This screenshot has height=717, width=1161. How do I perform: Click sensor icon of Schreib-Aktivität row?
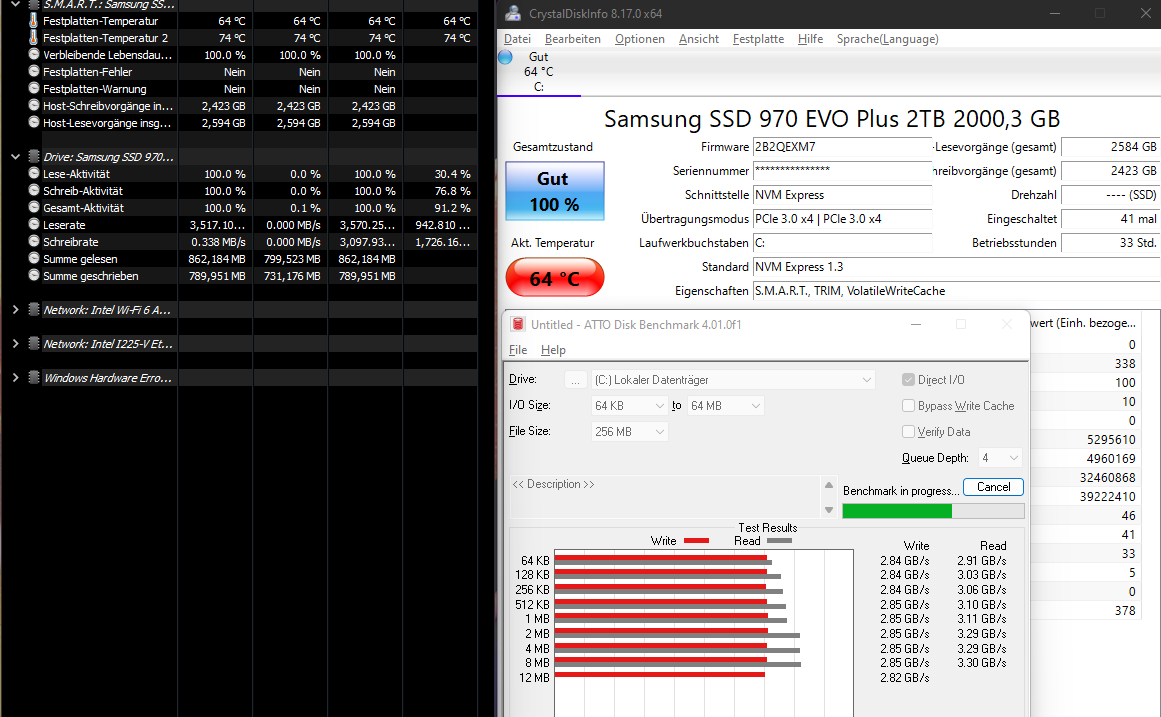pos(33,190)
